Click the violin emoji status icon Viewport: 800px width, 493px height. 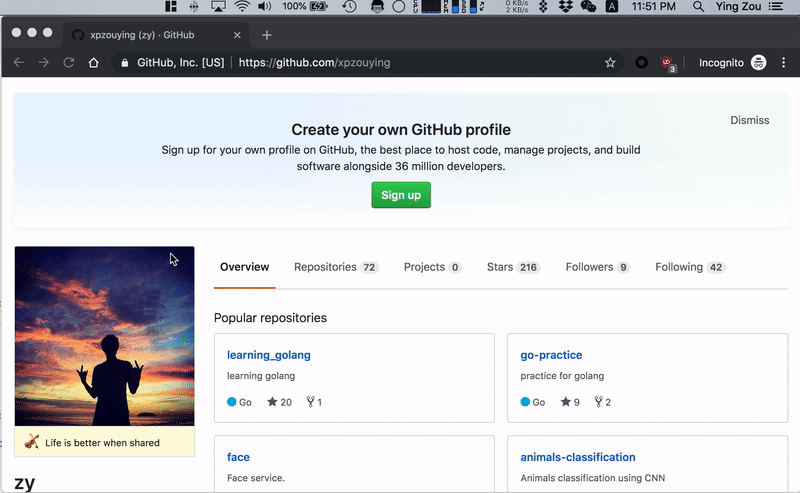pyautogui.click(x=32, y=442)
